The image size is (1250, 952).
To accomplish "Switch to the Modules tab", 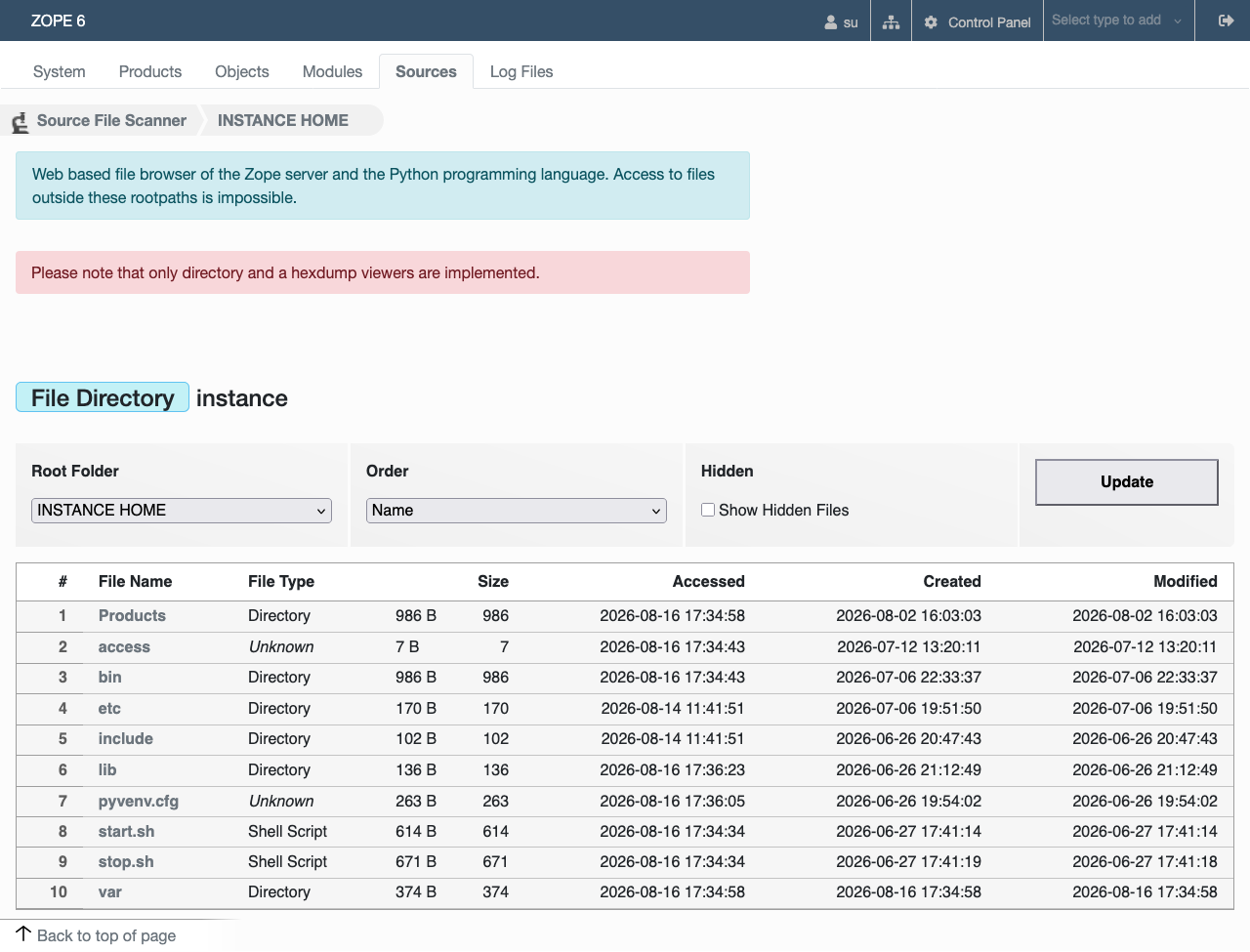I will click(x=332, y=71).
